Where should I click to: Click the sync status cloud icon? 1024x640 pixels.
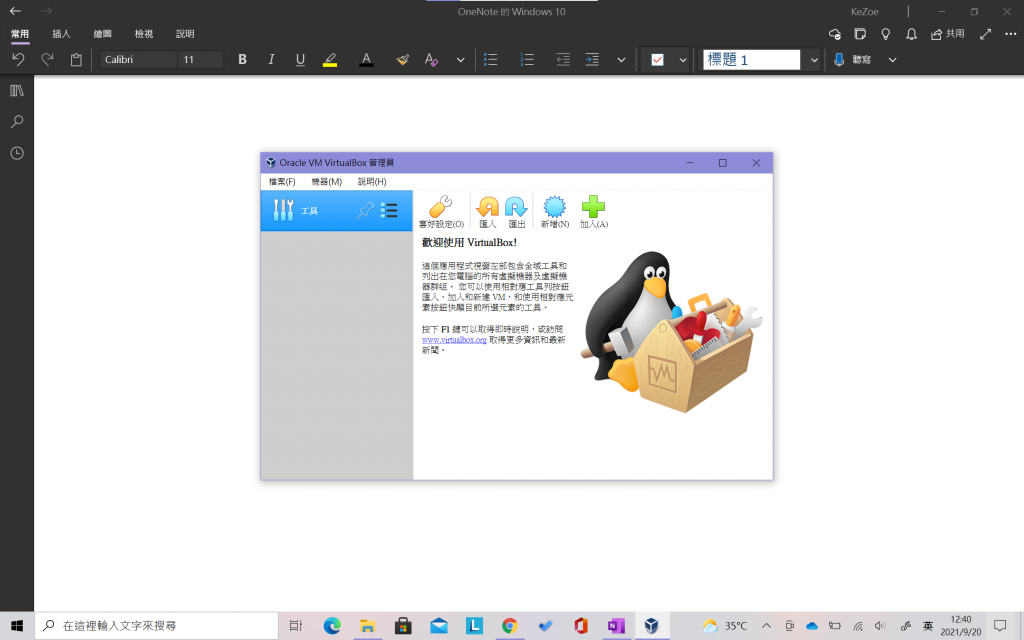[x=835, y=34]
